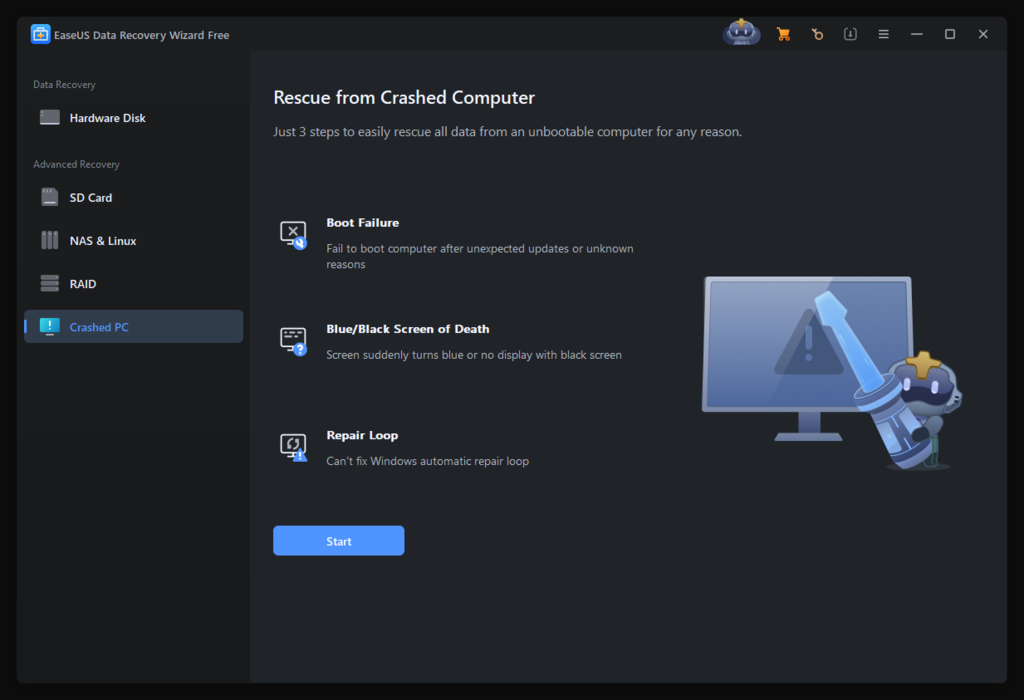Viewport: 1024px width, 700px height.
Task: Click the Data Recovery section label
Action: click(64, 85)
